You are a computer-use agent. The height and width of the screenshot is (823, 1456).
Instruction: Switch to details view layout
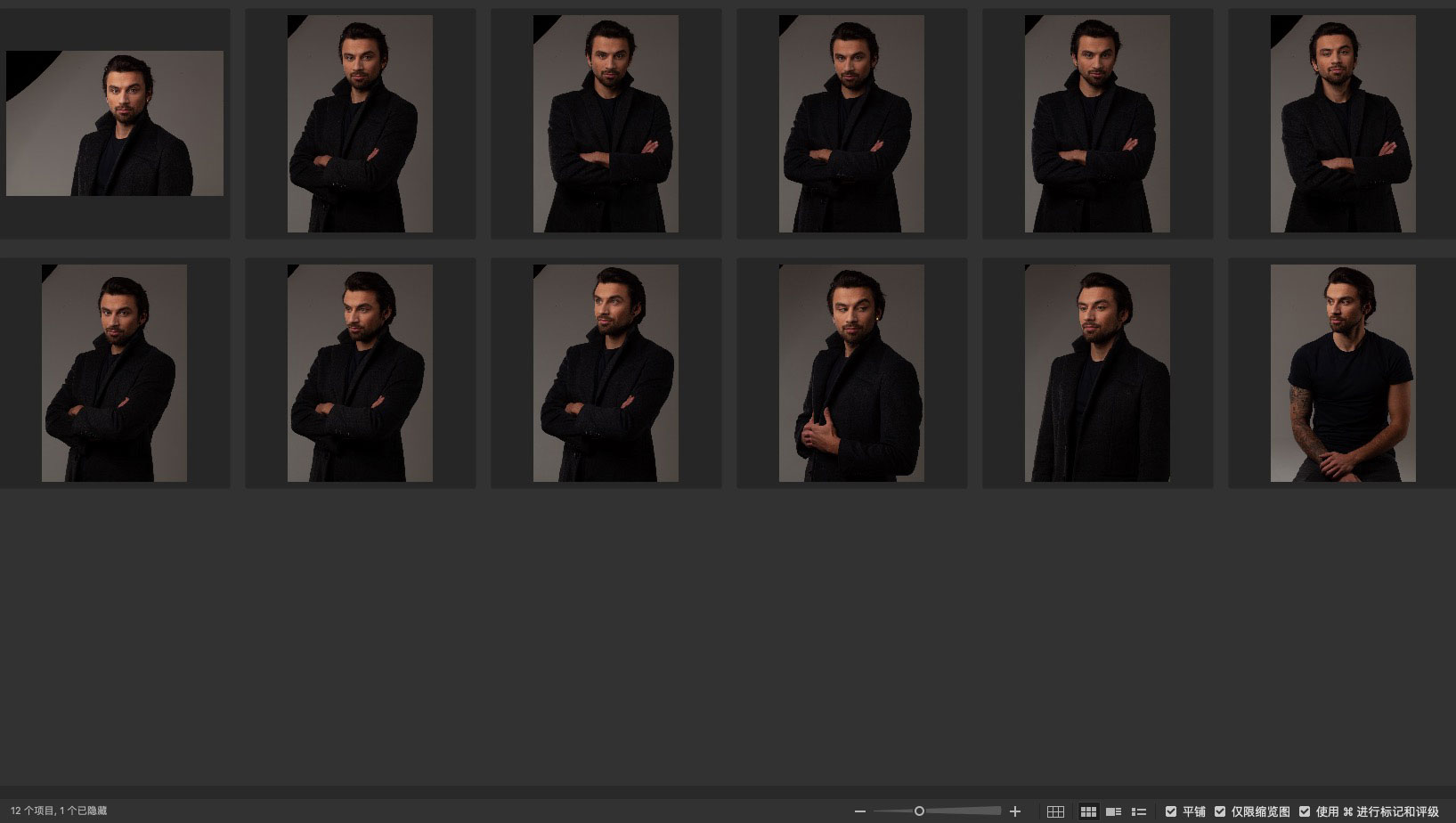click(x=1113, y=811)
